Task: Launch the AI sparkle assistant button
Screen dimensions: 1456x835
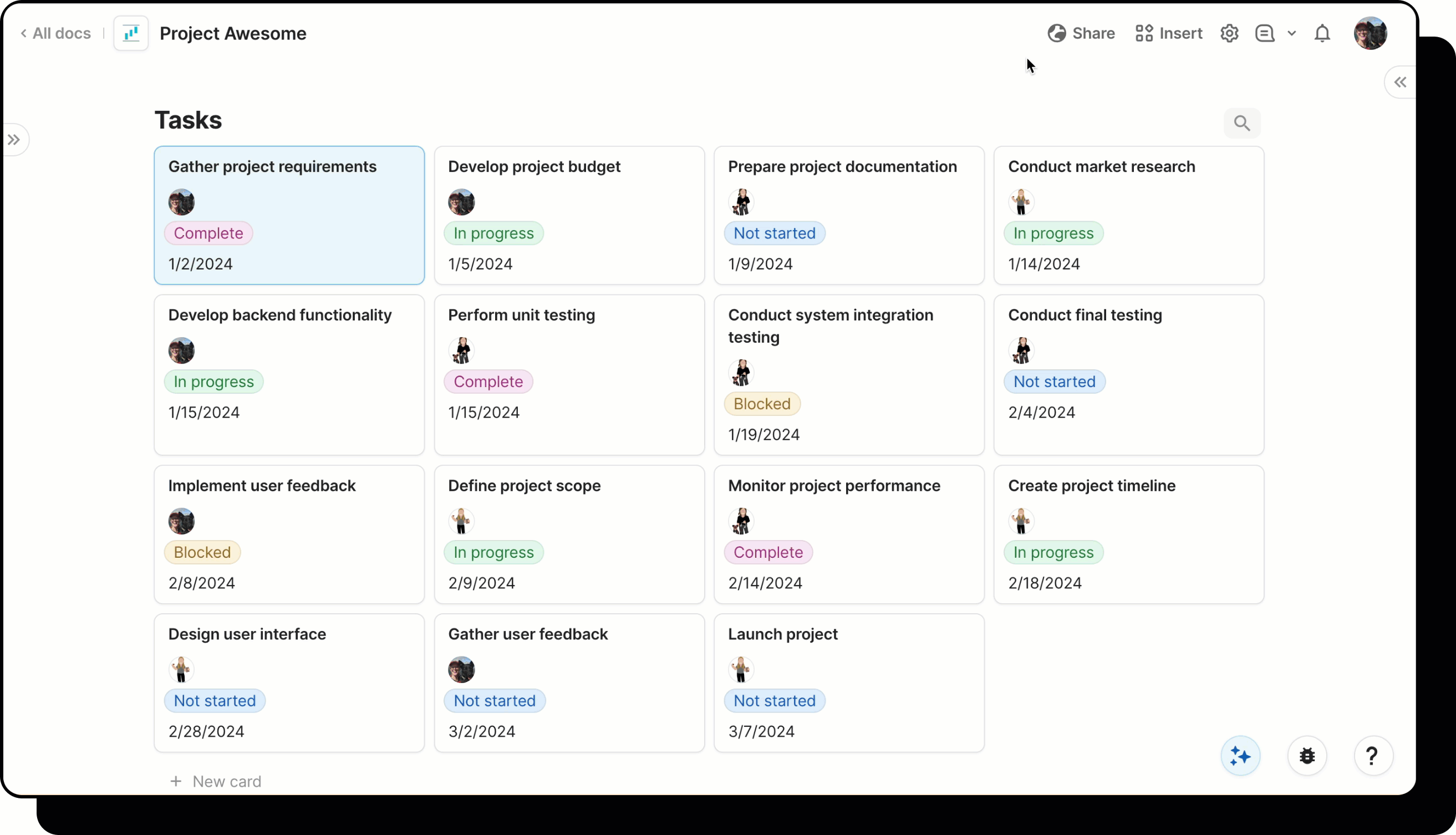Action: coord(1240,756)
